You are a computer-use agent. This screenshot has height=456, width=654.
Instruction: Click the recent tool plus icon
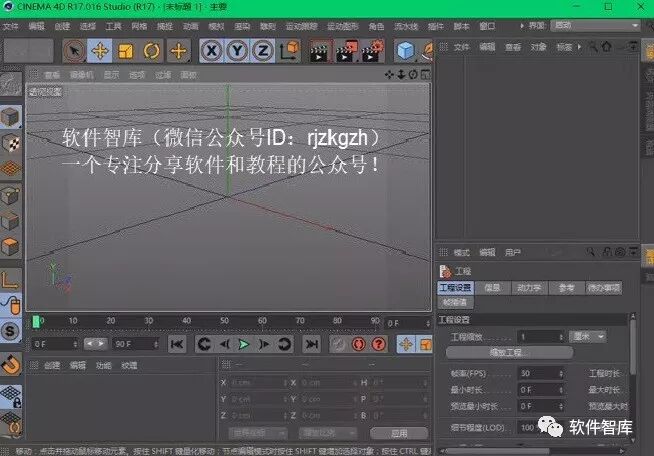click(179, 51)
